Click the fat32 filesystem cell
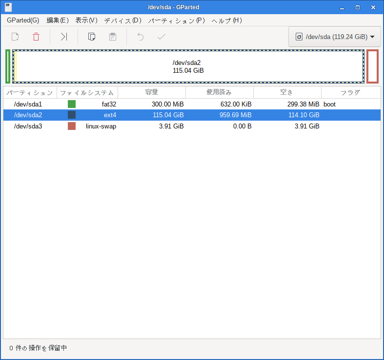The width and height of the screenshot is (384, 360). tap(109, 104)
